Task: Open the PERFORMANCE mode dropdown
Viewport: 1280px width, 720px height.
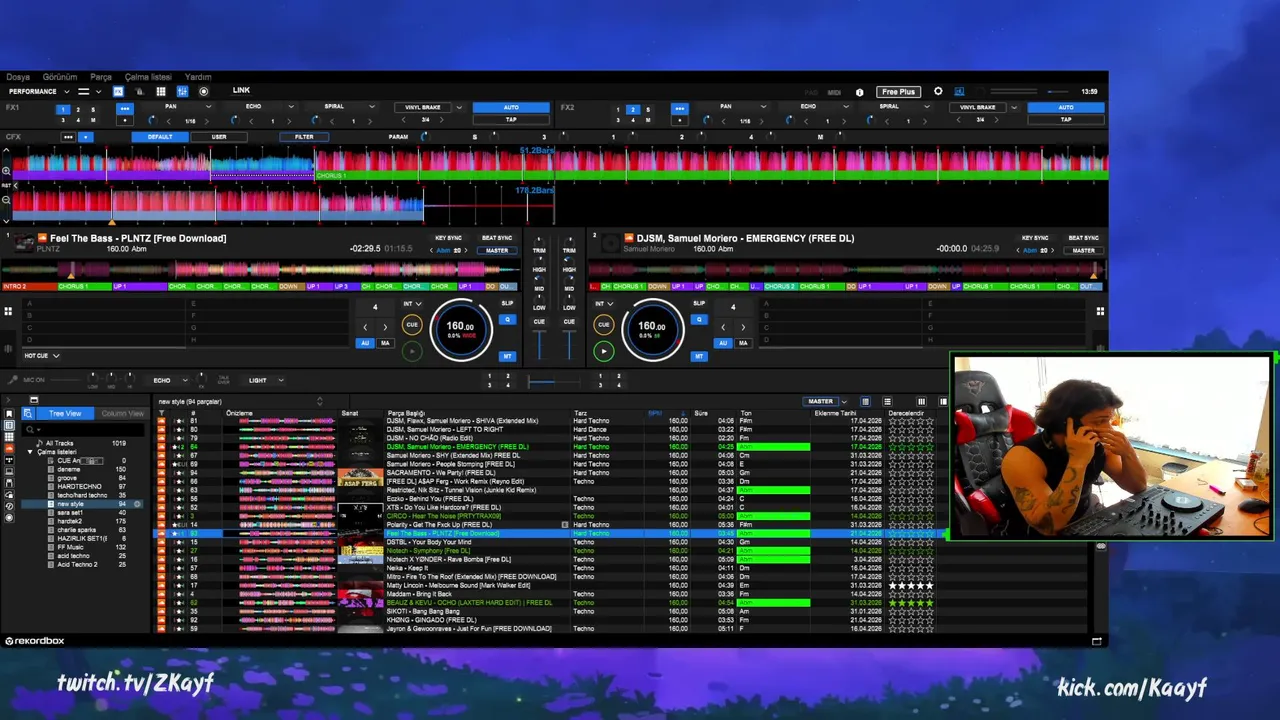Action: [x=67, y=91]
